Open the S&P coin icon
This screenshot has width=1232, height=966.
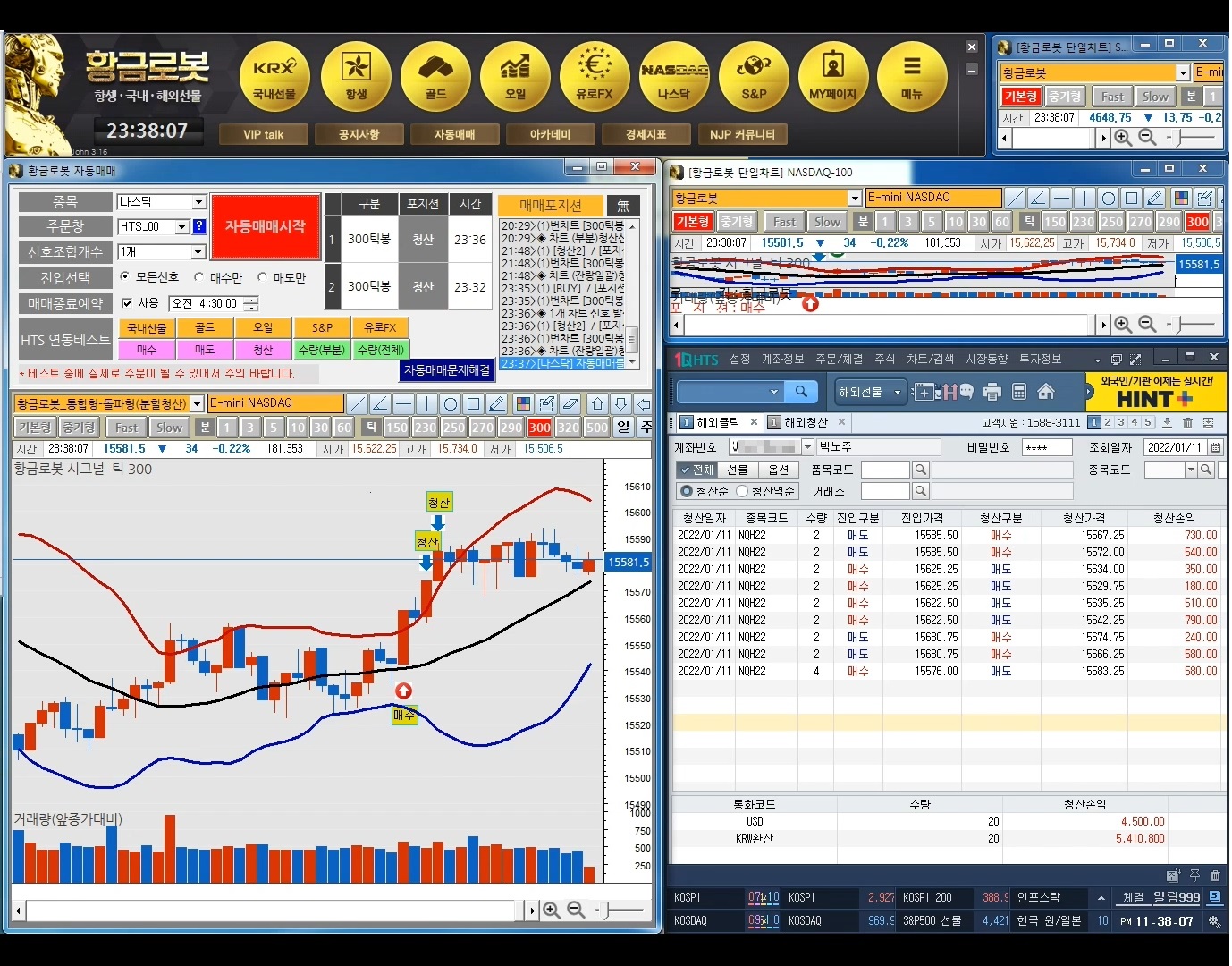pyautogui.click(x=754, y=75)
